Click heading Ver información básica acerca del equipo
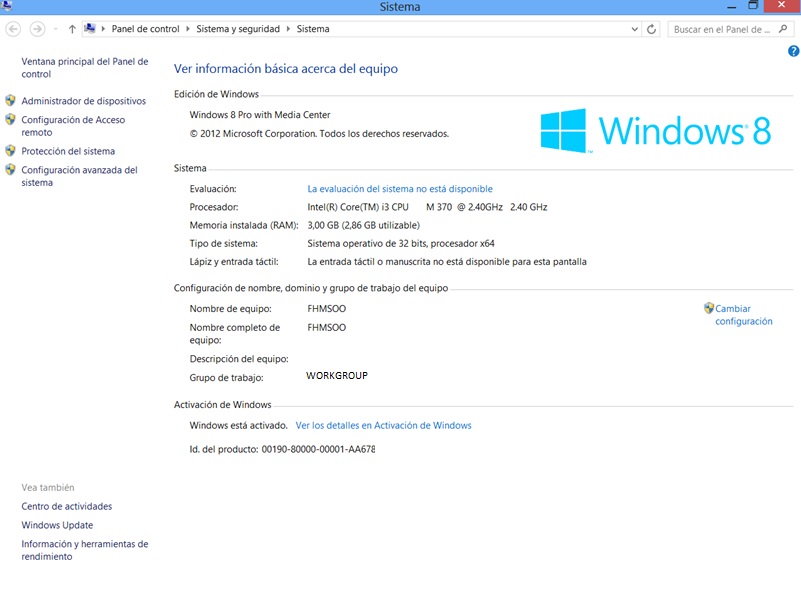 [x=286, y=68]
